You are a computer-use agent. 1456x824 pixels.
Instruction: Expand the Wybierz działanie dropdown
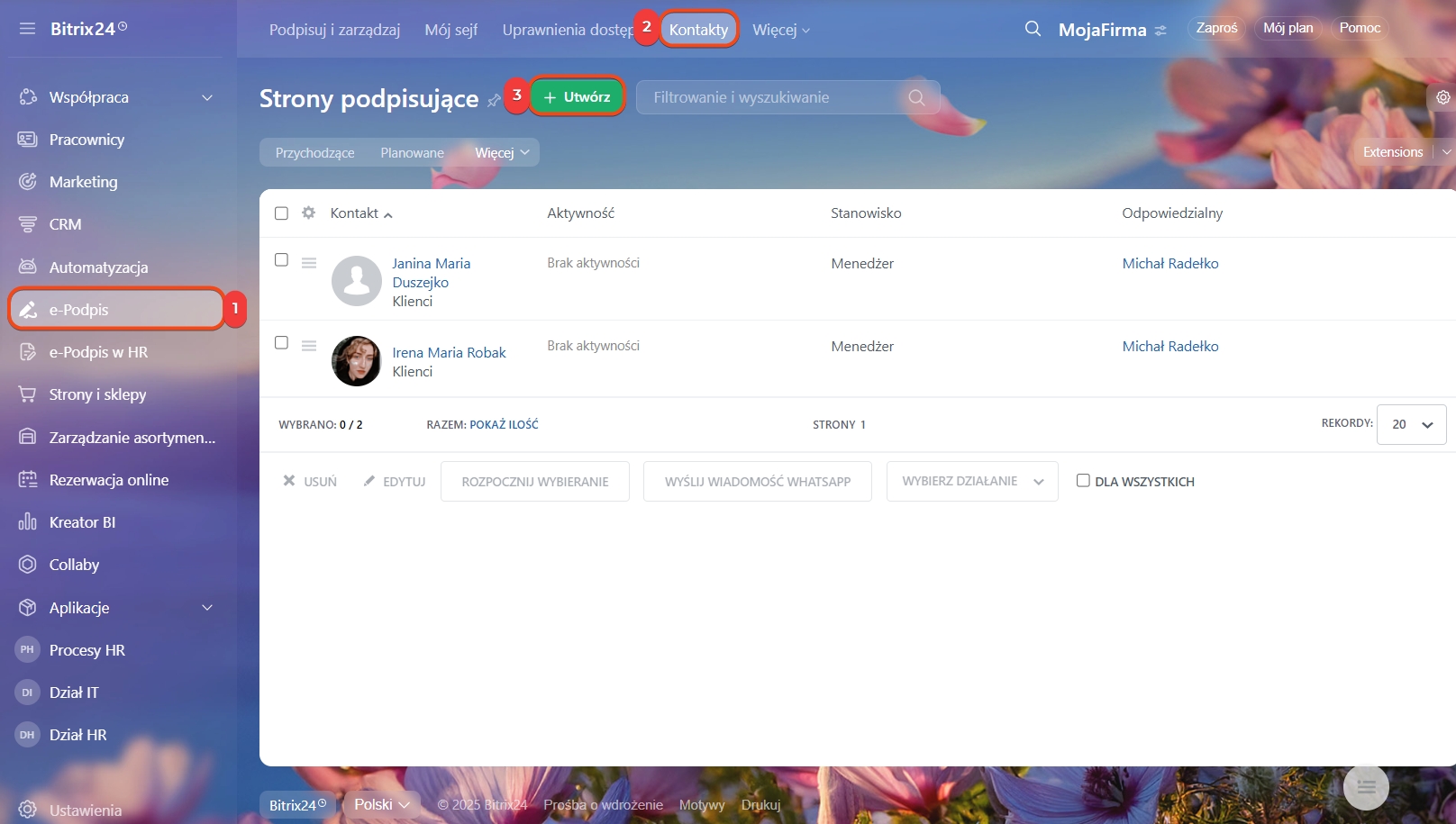point(971,482)
